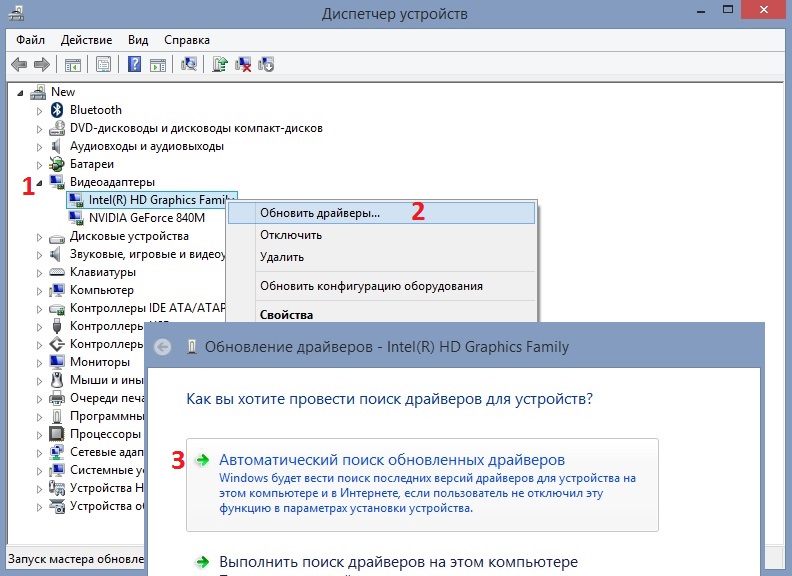This screenshot has width=792, height=576.
Task: Scan for hardware changes toolbar icon
Action: (x=189, y=64)
